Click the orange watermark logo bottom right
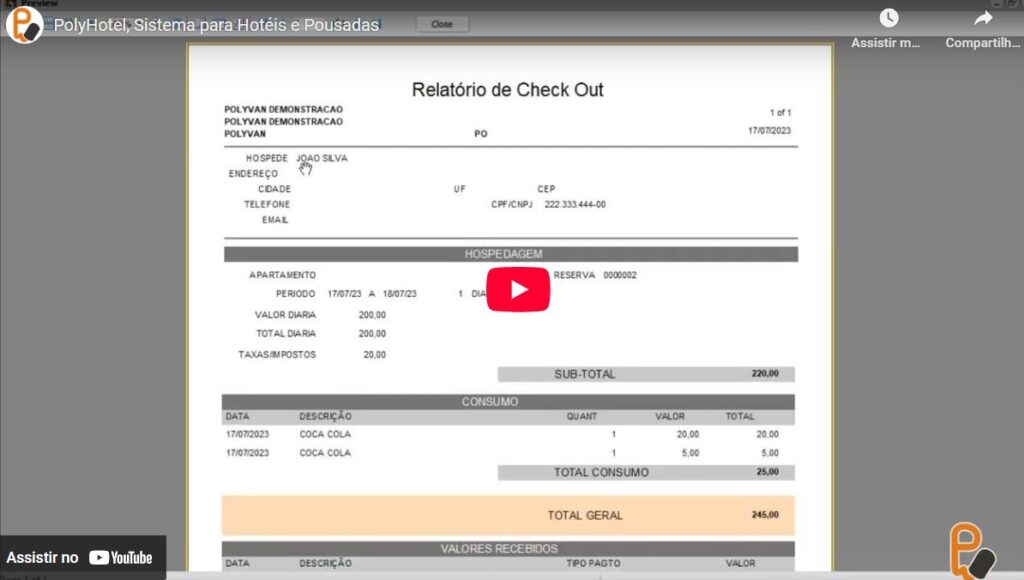The image size is (1024, 580). pos(971,549)
